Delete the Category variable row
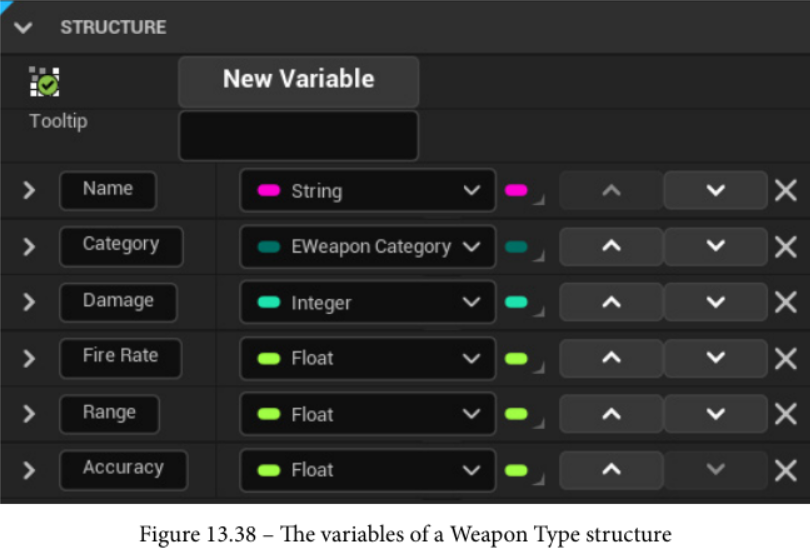 click(x=785, y=246)
